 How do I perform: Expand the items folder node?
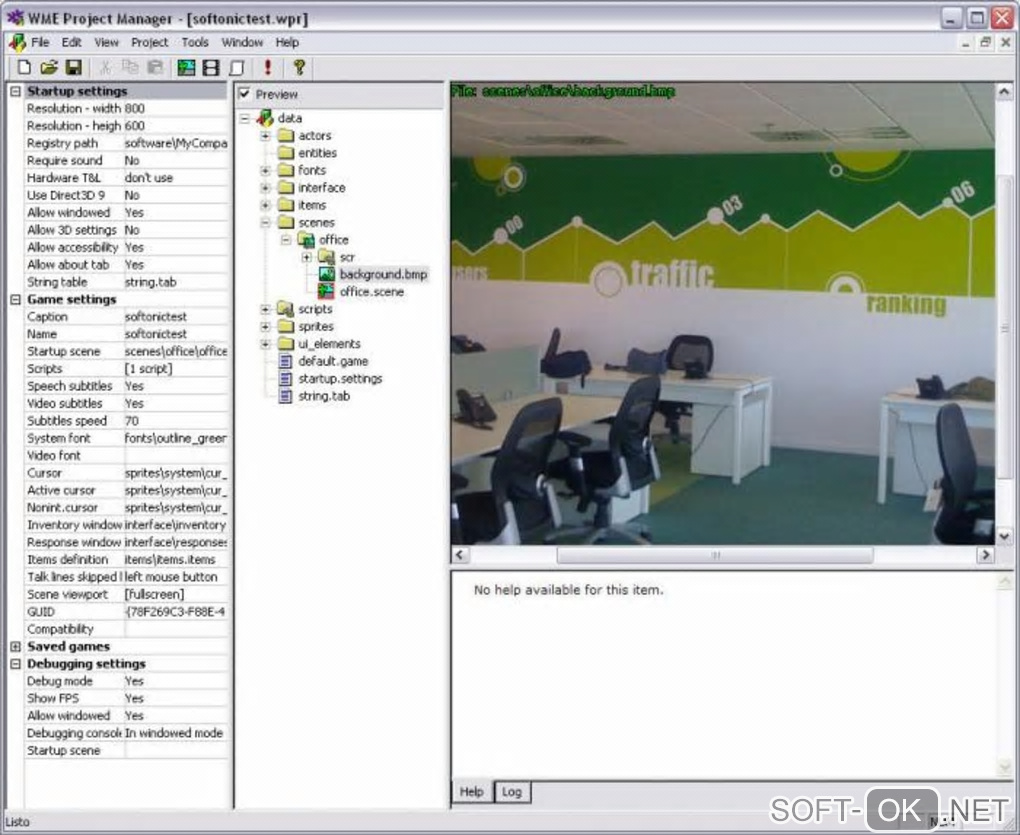coord(265,205)
